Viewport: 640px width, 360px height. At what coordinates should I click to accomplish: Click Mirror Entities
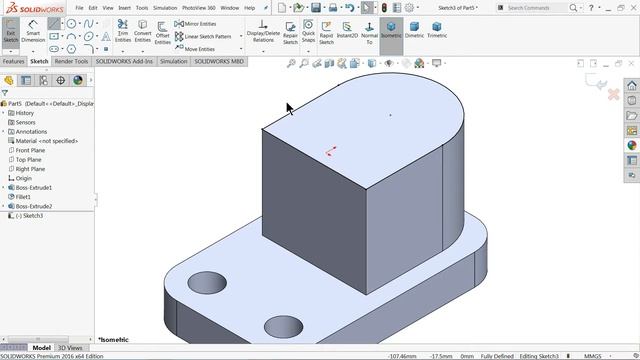tap(195, 24)
